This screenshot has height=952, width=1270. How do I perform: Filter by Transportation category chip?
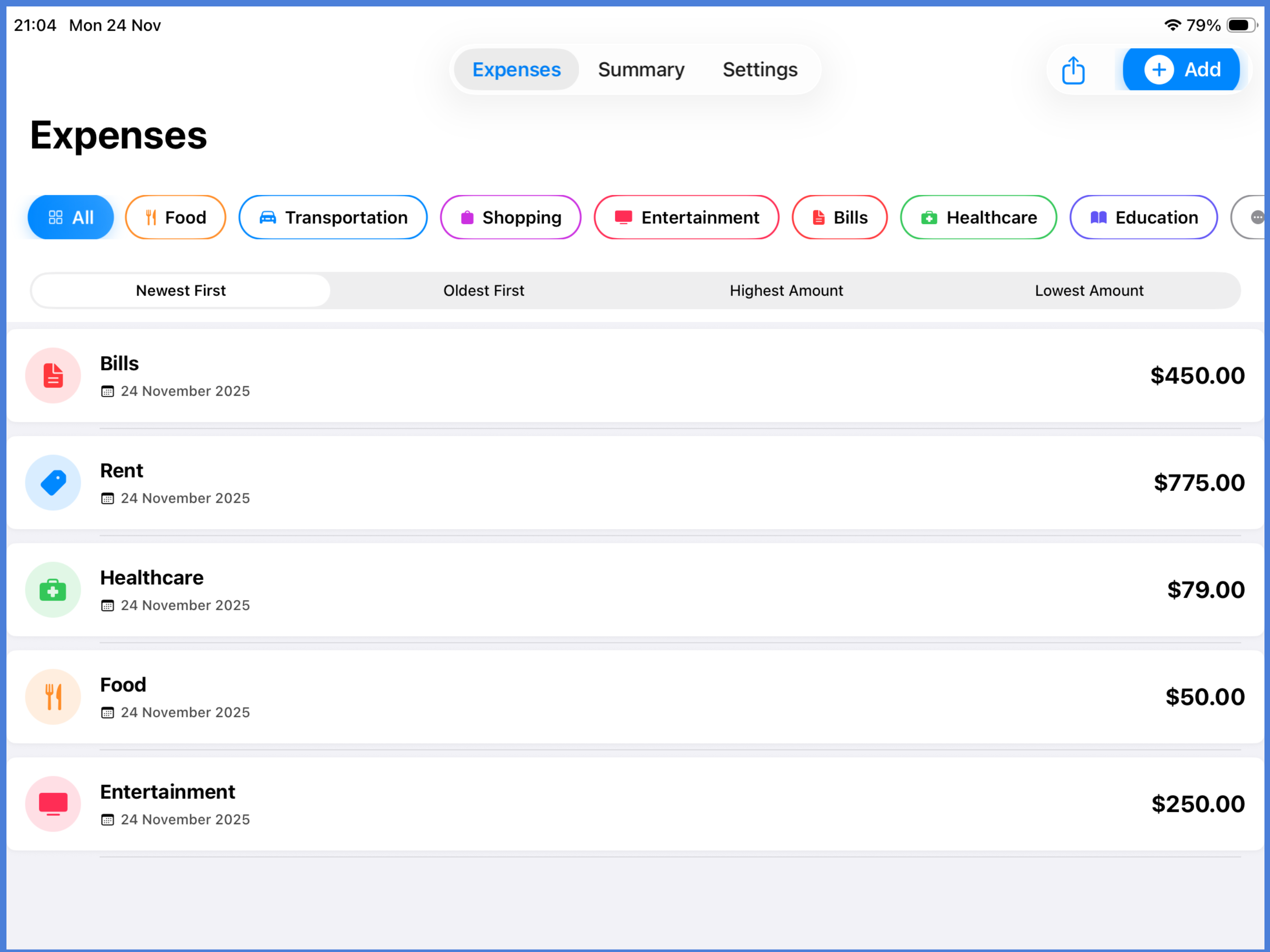coord(333,218)
